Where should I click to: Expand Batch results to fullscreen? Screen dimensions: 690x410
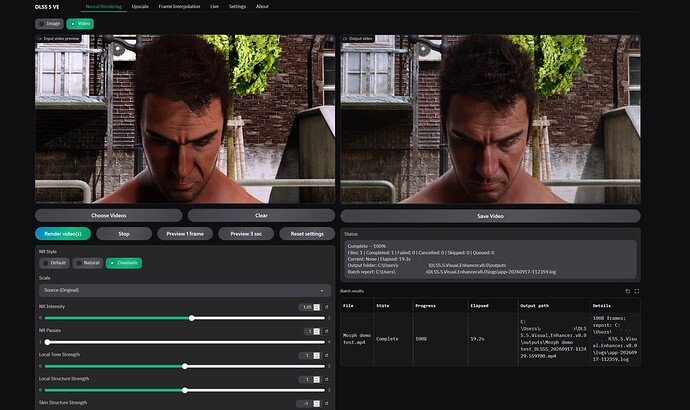(x=637, y=291)
